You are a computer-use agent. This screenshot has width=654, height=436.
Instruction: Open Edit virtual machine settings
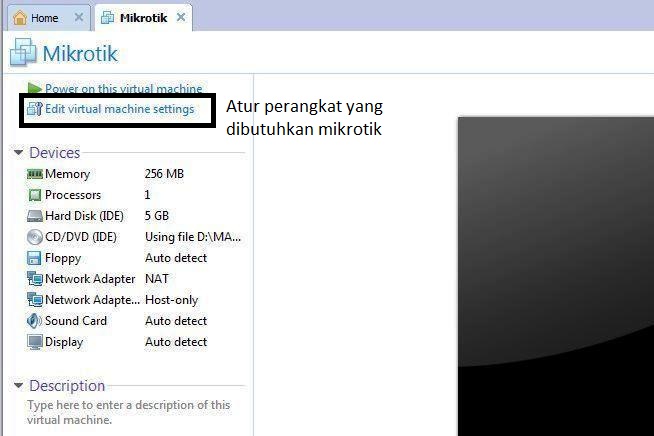[120, 109]
